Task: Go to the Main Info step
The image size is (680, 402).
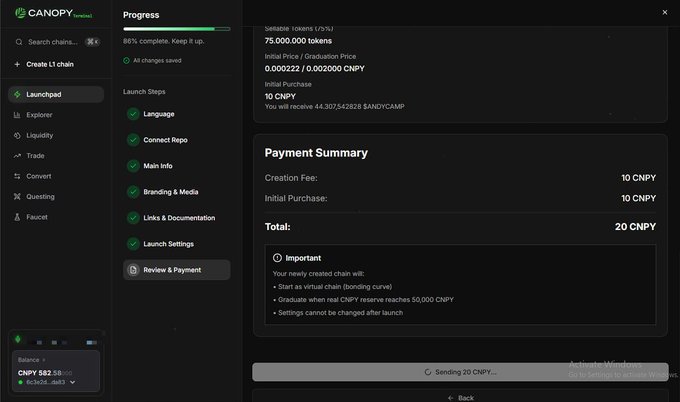Action: [158, 166]
